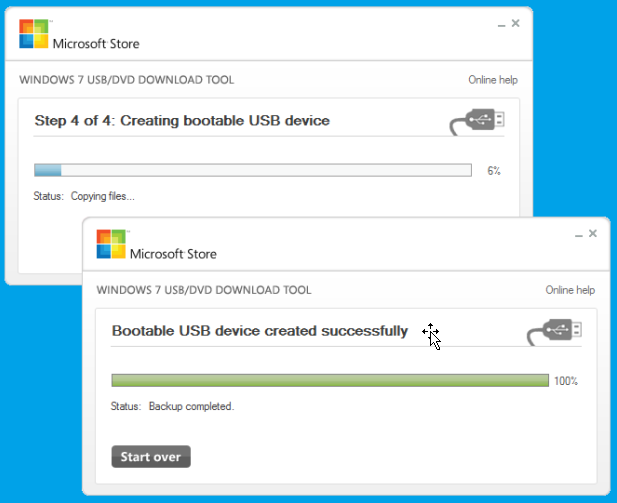
Task: Click the Copying files status text
Action: (x=102, y=196)
